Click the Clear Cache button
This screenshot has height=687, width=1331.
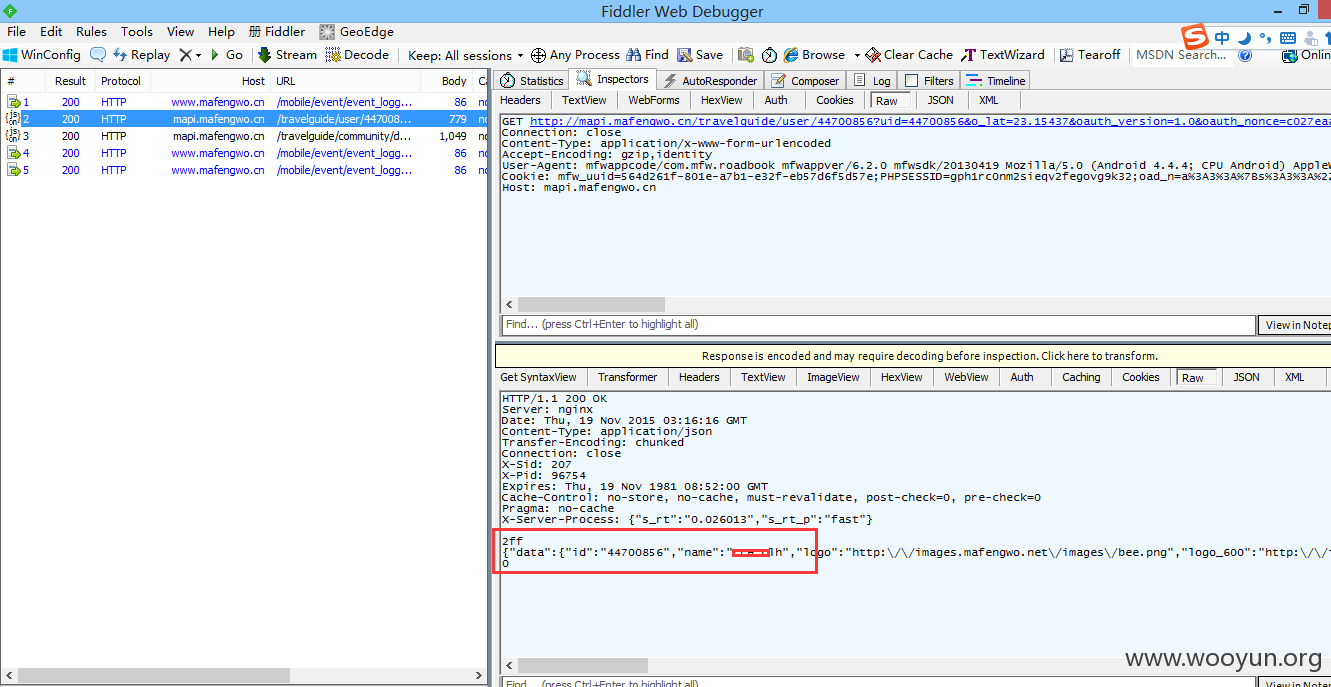909,55
